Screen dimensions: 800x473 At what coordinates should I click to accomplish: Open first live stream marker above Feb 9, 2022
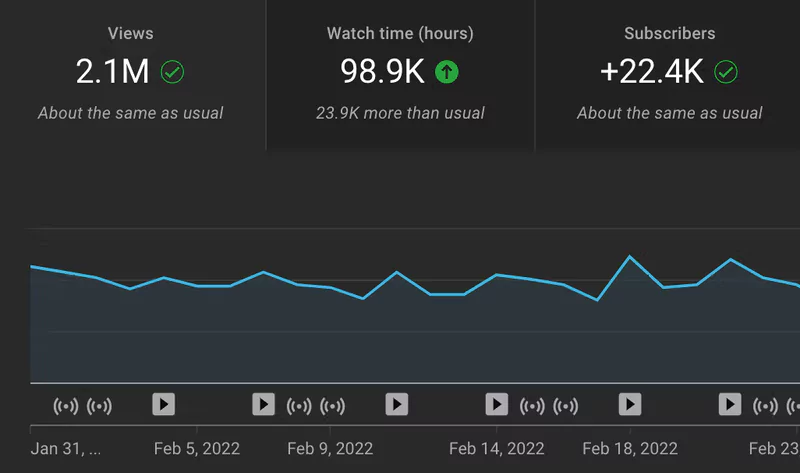pos(299,405)
